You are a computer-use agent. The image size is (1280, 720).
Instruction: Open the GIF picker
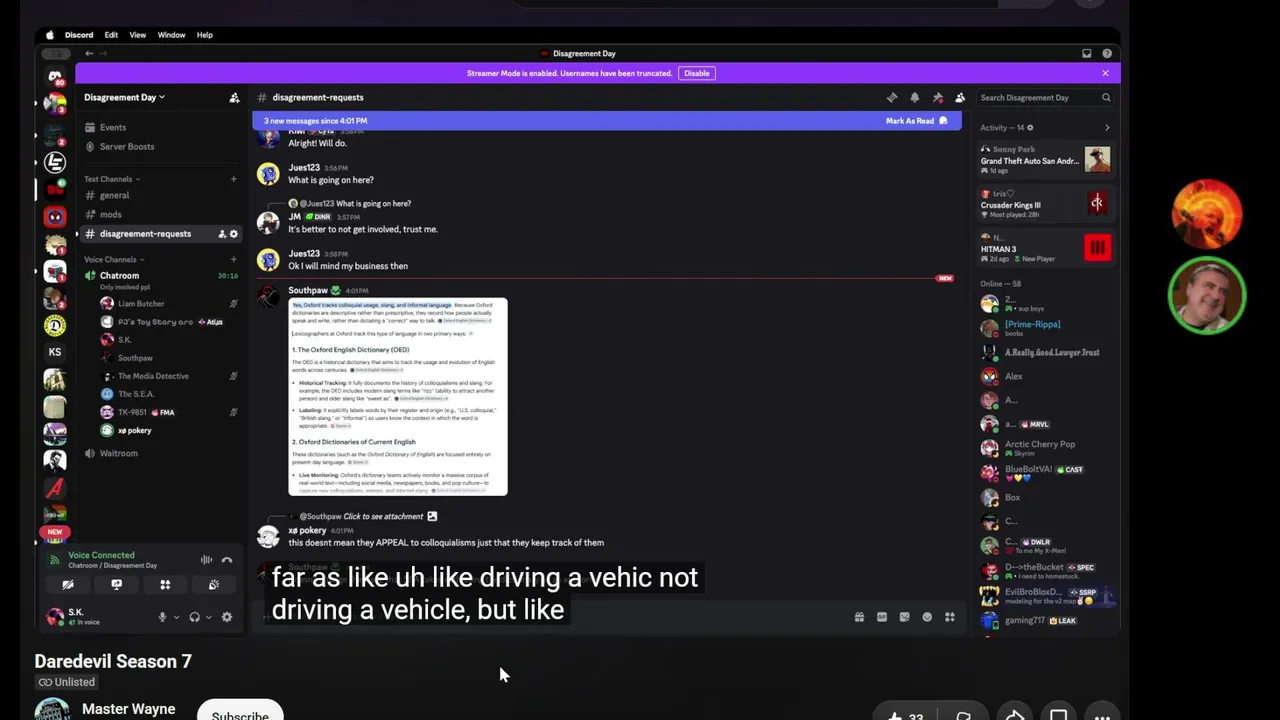click(882, 617)
